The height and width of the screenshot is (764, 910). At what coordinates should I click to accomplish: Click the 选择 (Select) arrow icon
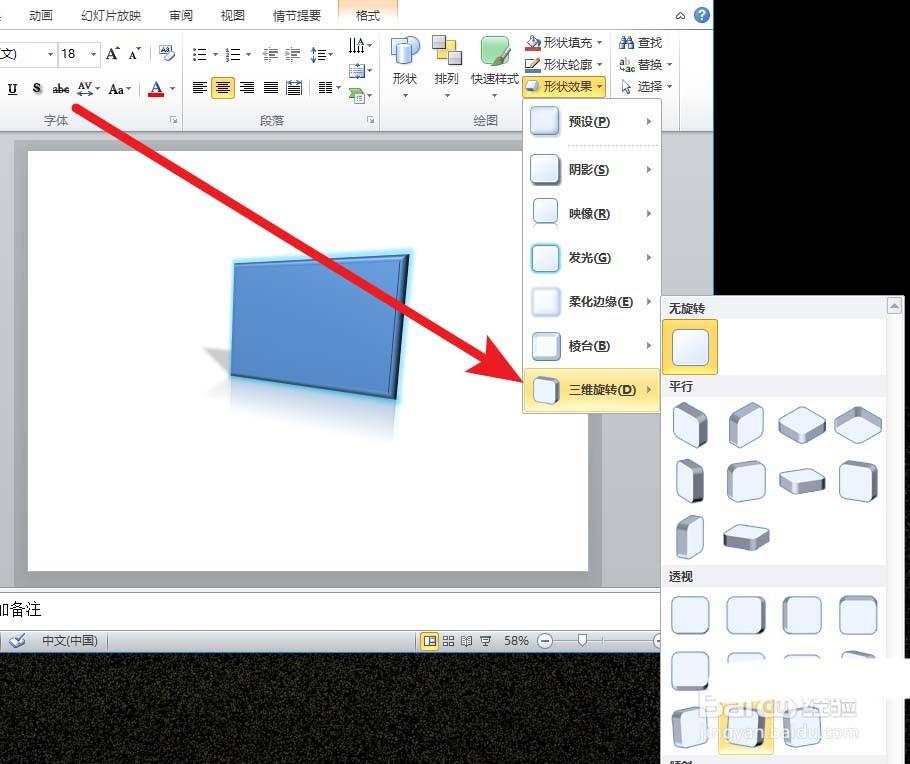(x=626, y=86)
